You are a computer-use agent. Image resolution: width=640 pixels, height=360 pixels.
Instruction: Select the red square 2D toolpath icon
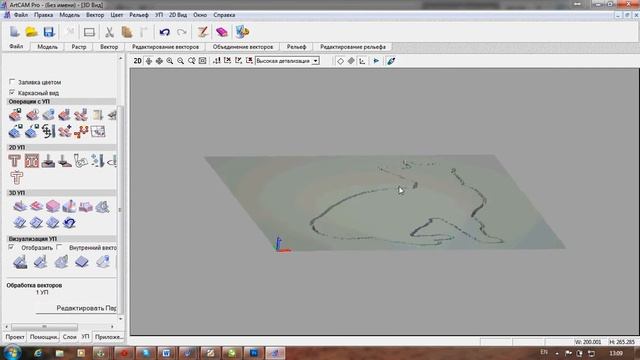tap(31, 161)
